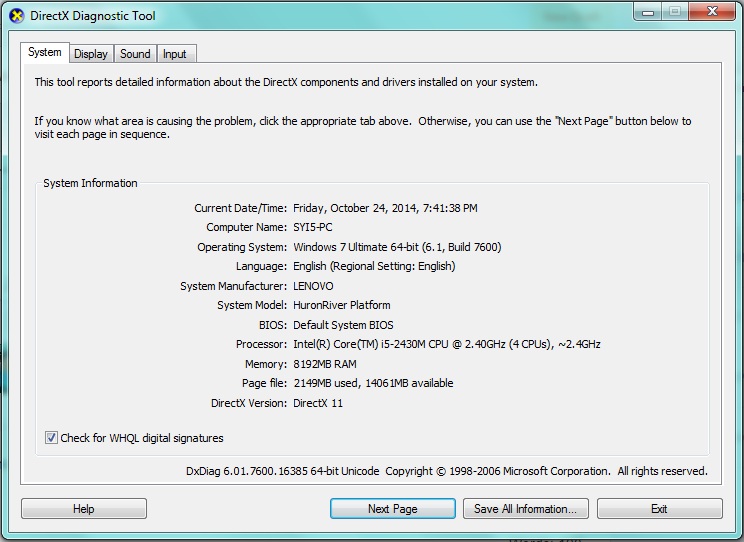The width and height of the screenshot is (744, 542).
Task: Click computer name SYI5-PC
Action: 313,227
